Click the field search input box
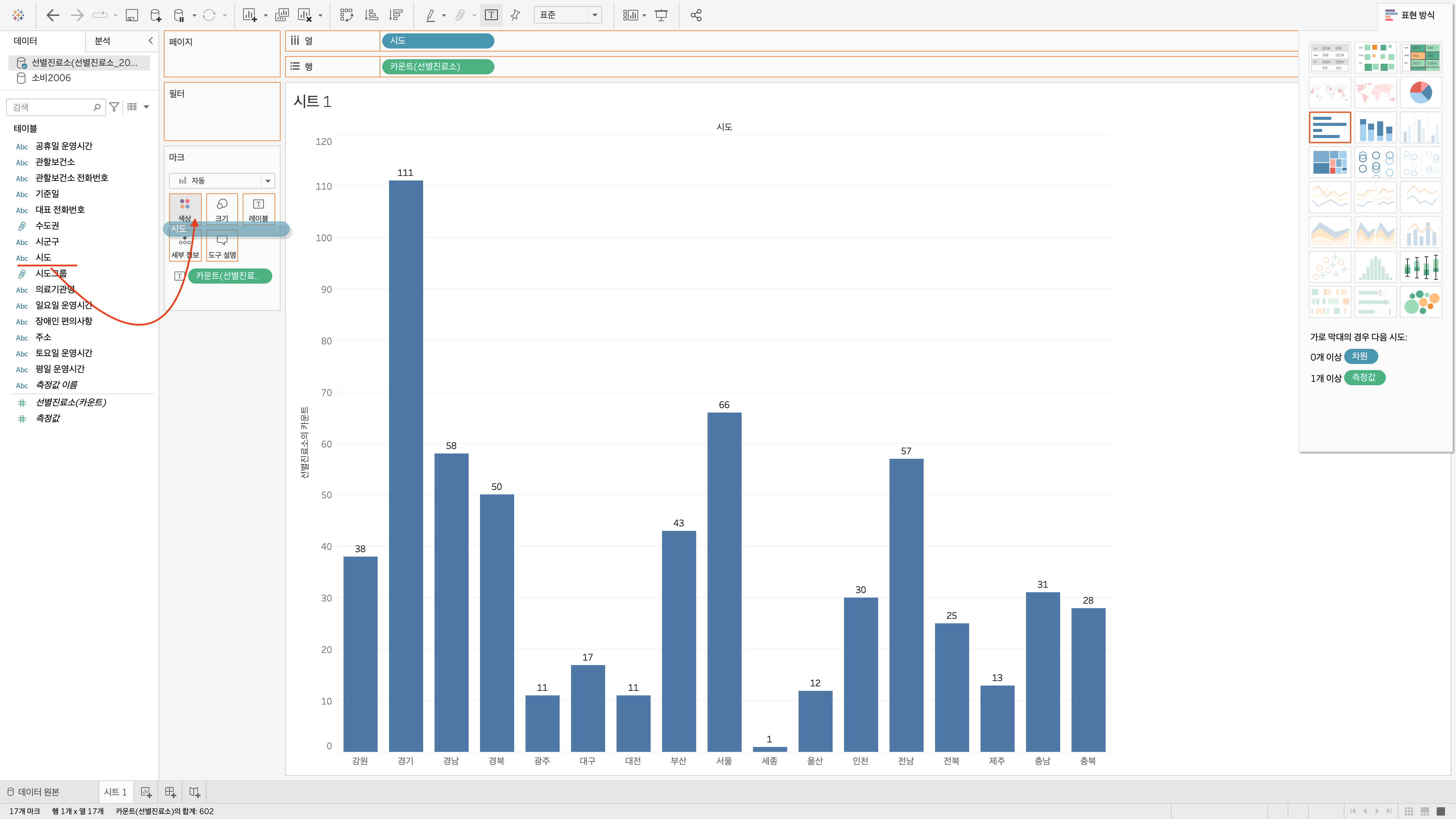The height and width of the screenshot is (819, 1456). pyautogui.click(x=51, y=107)
